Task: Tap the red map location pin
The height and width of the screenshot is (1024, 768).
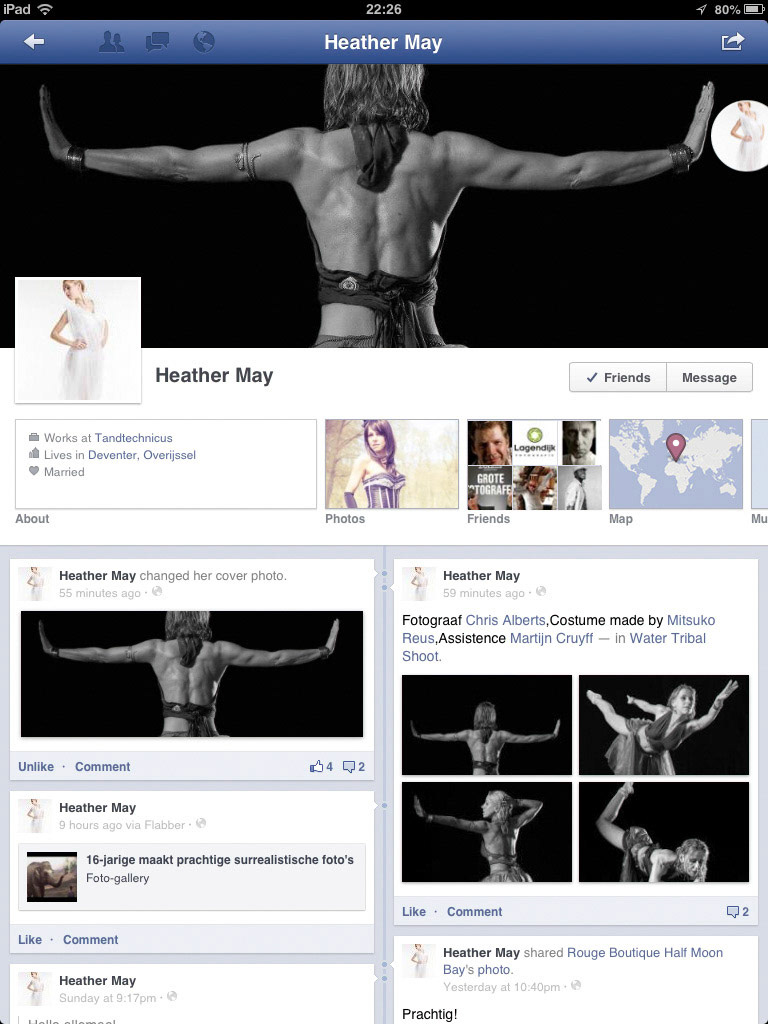Action: pos(676,447)
